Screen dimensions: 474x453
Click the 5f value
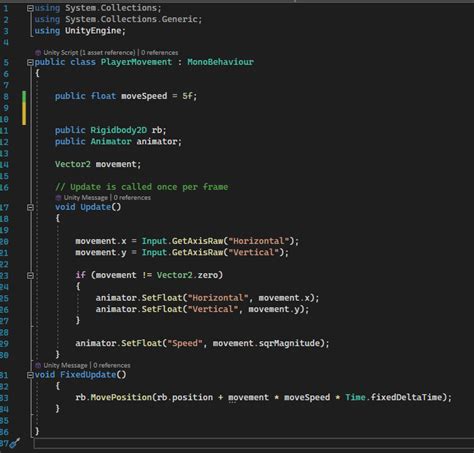[x=187, y=96]
